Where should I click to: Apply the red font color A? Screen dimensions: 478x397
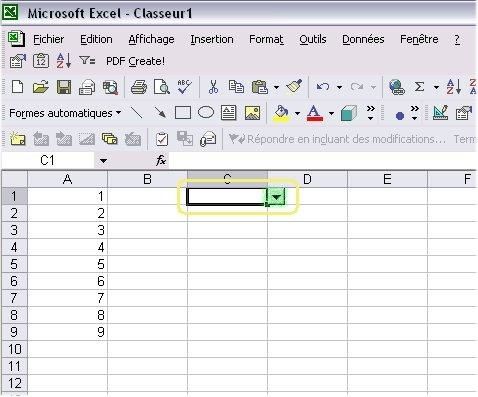click(315, 113)
